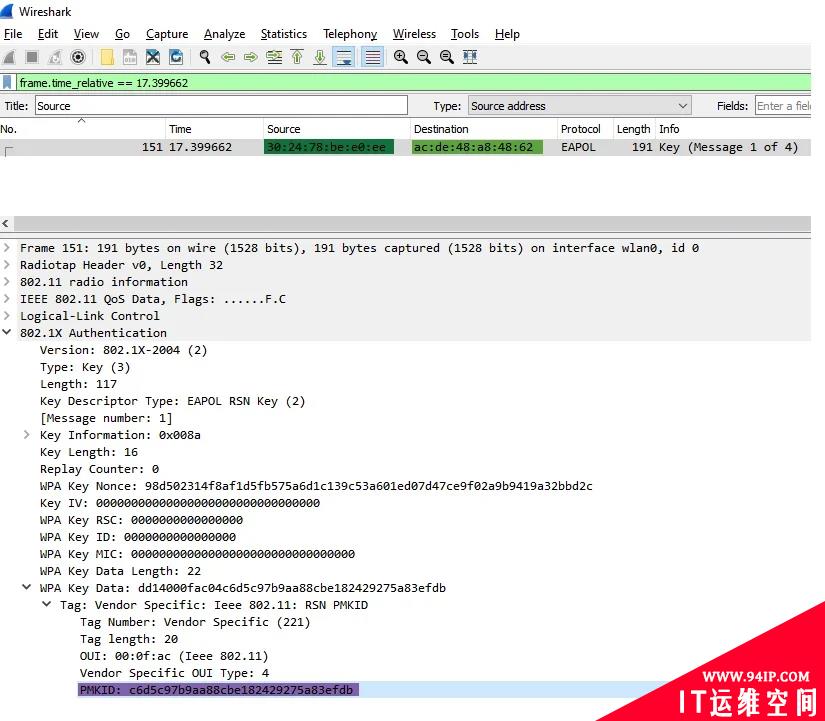Screen dimensions: 825x721
Task: Open the Go menu
Action: [x=122, y=34]
